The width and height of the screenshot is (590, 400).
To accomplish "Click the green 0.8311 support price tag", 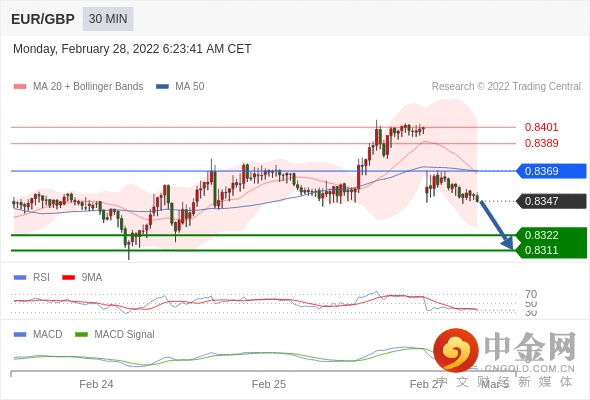I will coord(551,250).
